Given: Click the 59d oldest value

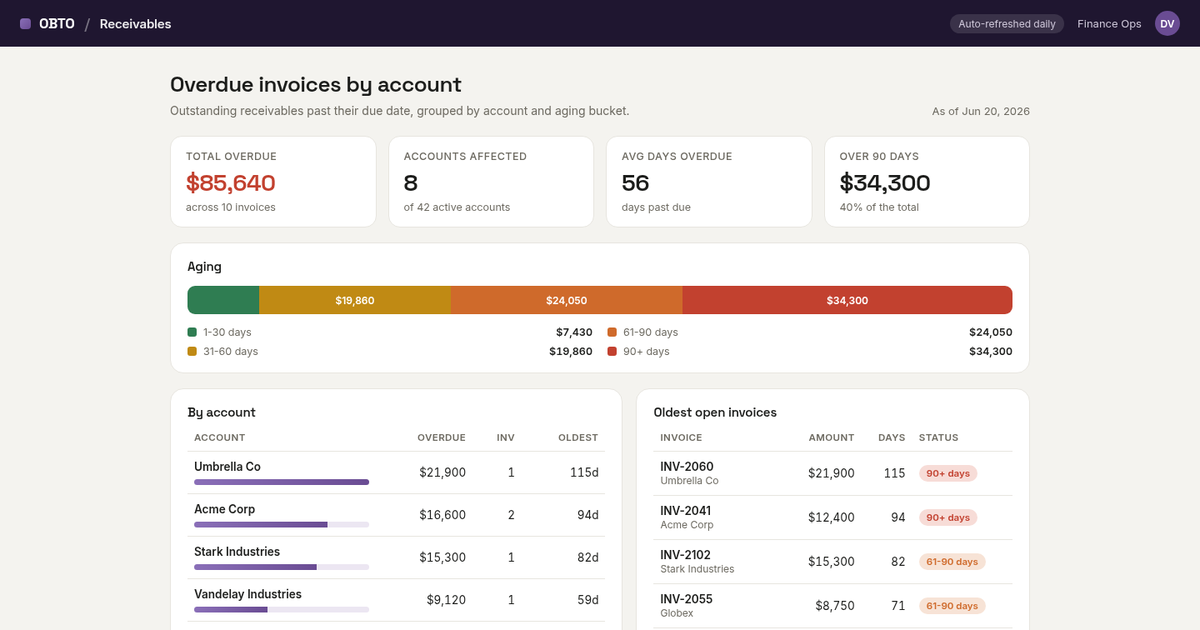Looking at the screenshot, I should [588, 600].
